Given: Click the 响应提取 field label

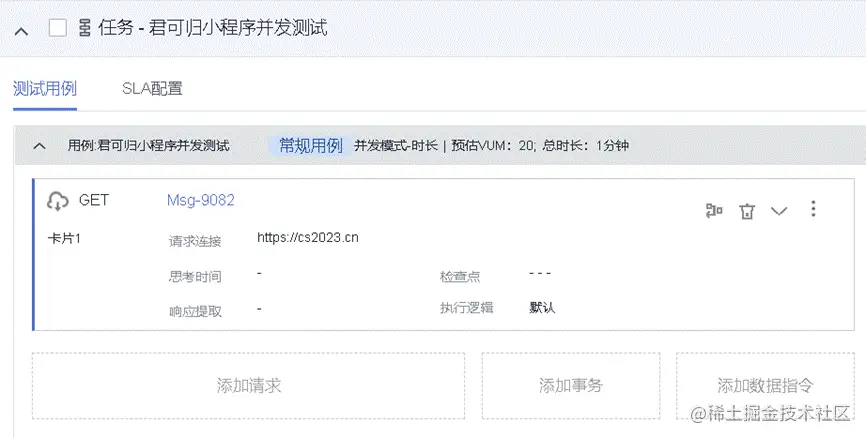Looking at the screenshot, I should coord(195,312).
